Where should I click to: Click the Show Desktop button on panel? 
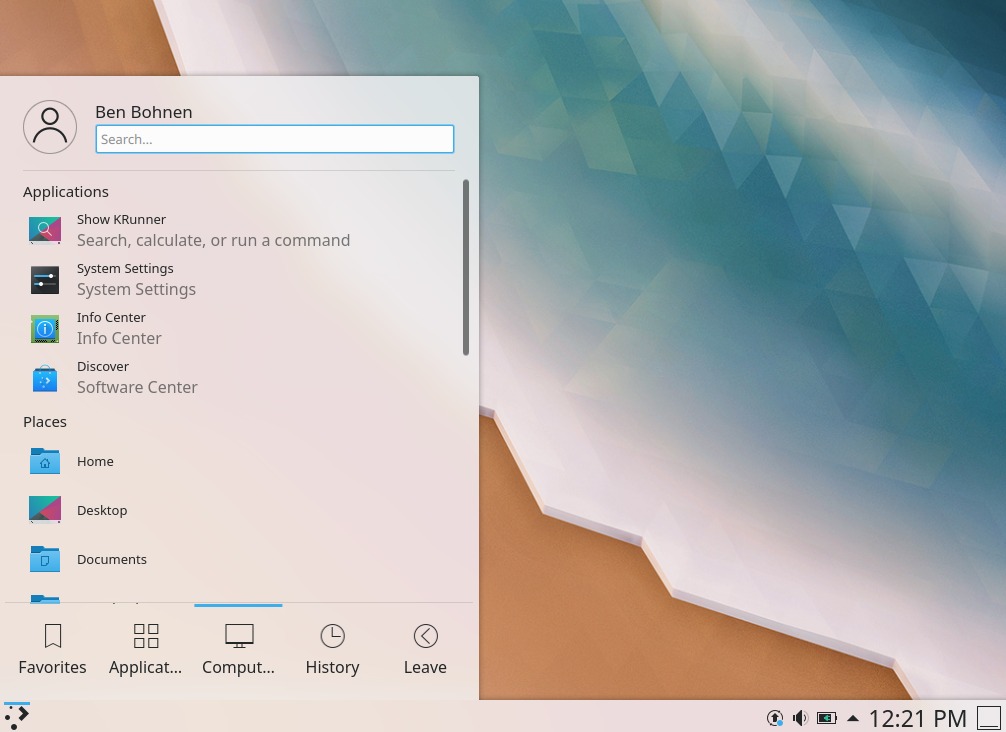(x=988, y=718)
